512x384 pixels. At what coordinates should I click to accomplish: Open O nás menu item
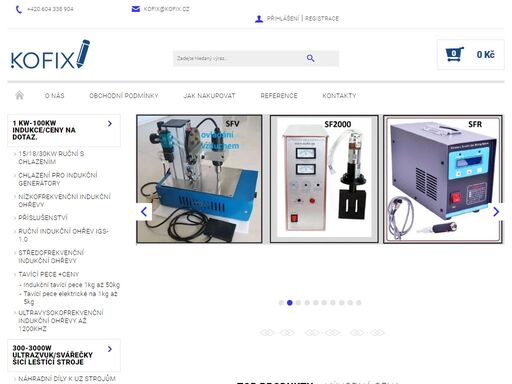[54, 96]
